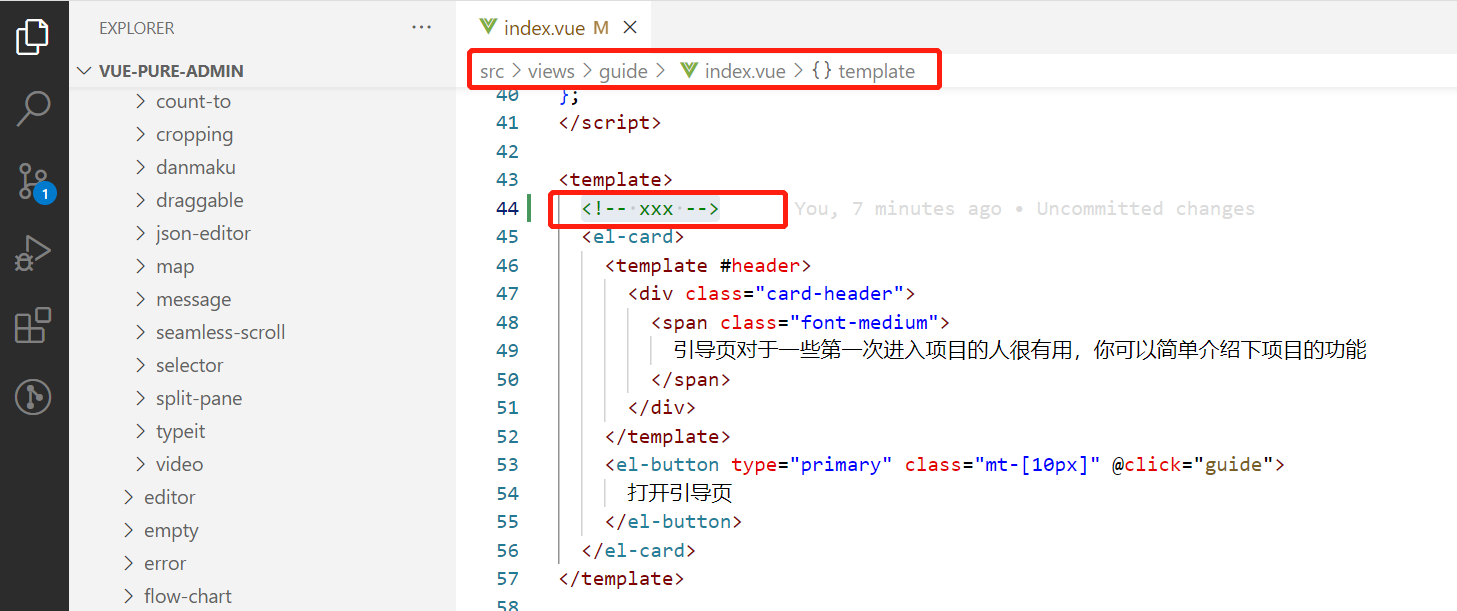Select the editor folder

[169, 497]
